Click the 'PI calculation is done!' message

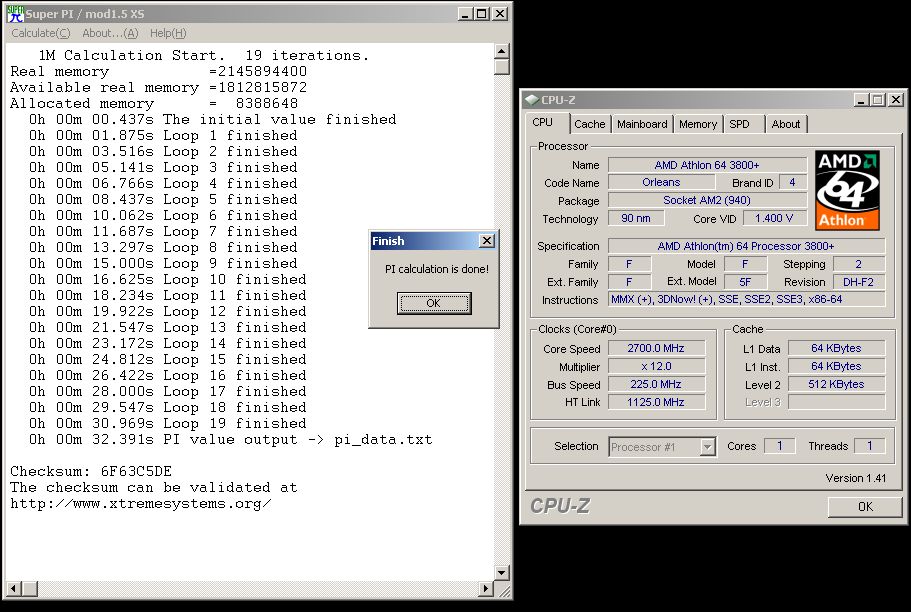tap(437, 269)
